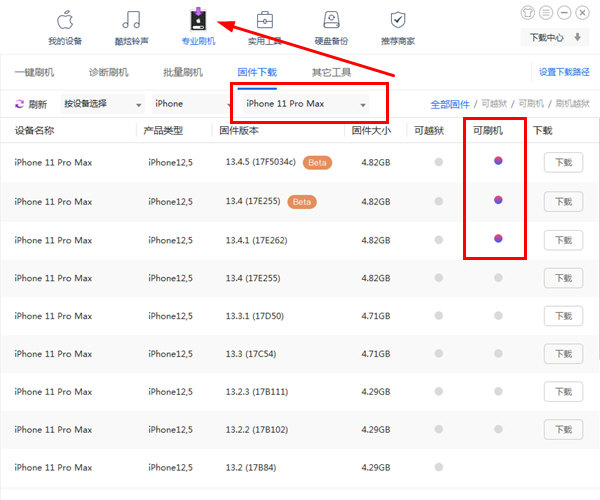Open 硬盘备份 via the disk icon
This screenshot has width=600, height=500.
click(x=332, y=20)
